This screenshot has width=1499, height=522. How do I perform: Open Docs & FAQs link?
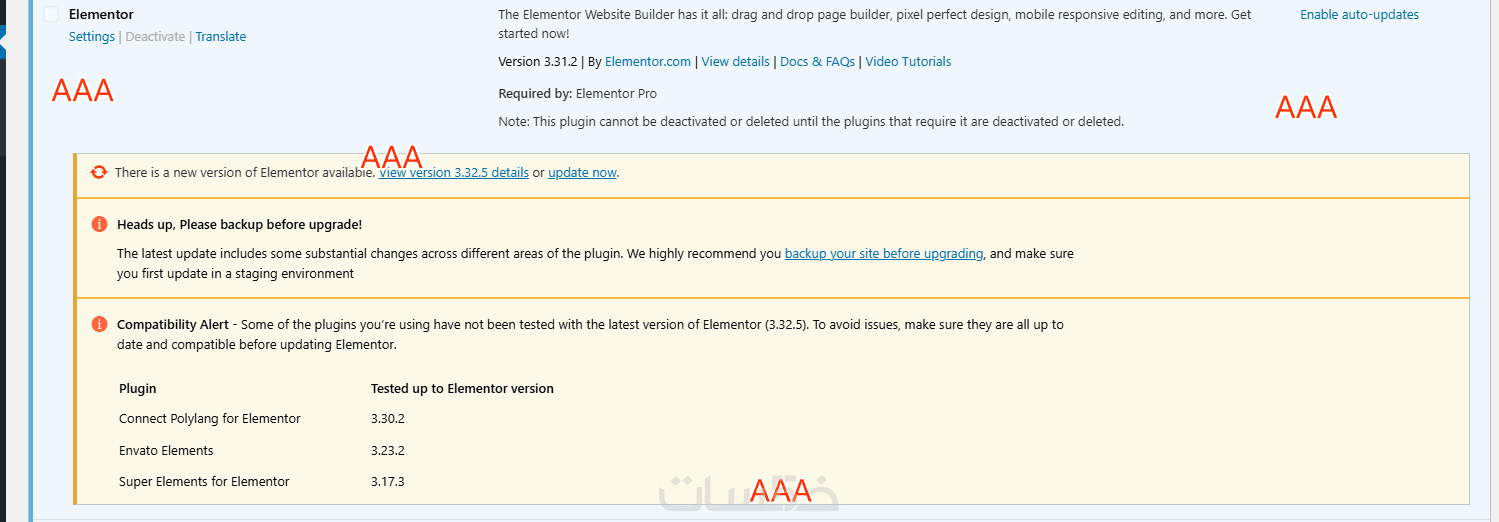(x=818, y=62)
